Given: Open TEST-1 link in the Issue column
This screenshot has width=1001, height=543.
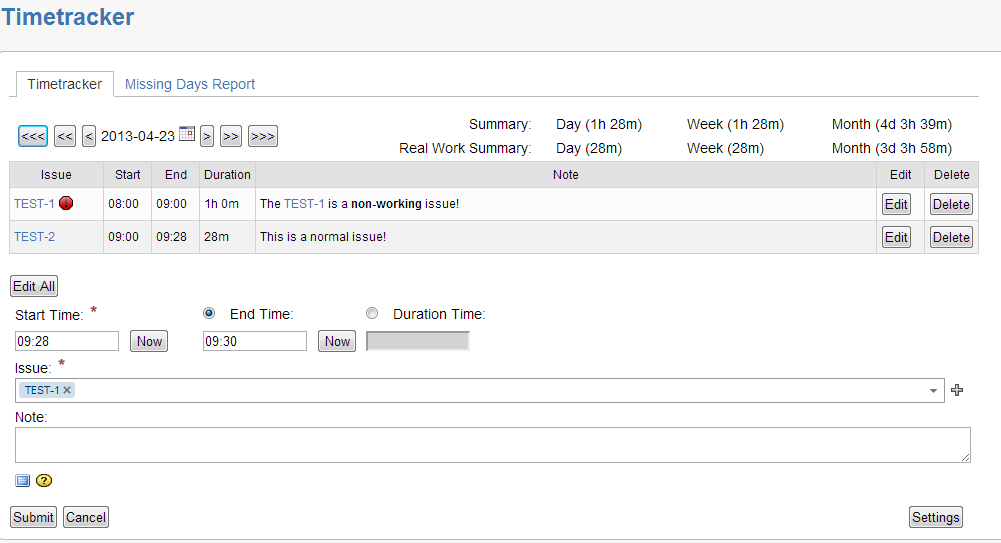Looking at the screenshot, I should tap(34, 204).
